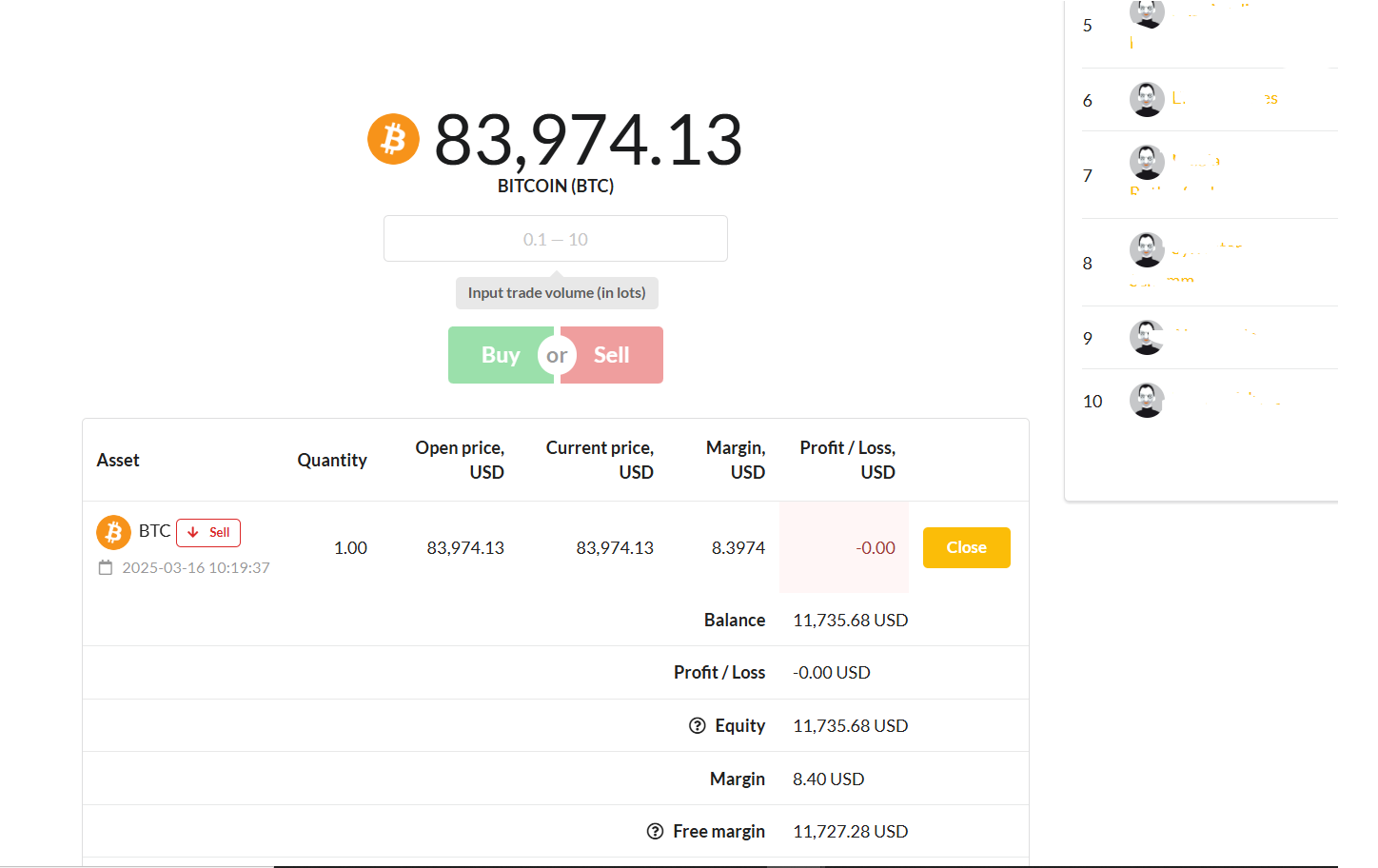
Task: Click the avatar of leaderboard rank 8
Action: pyautogui.click(x=1147, y=249)
